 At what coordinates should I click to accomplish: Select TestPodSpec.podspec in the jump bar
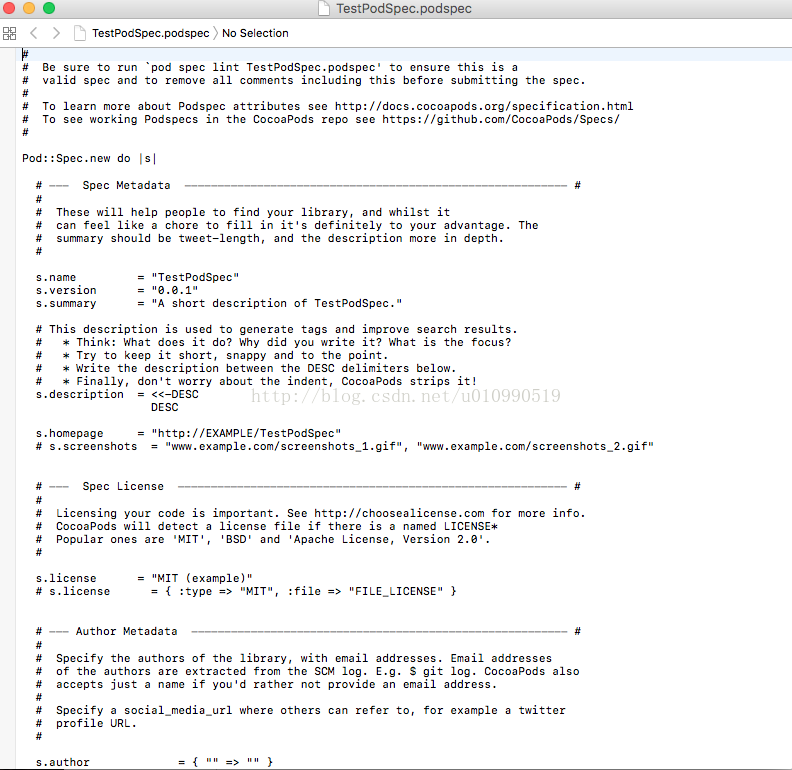pos(151,33)
